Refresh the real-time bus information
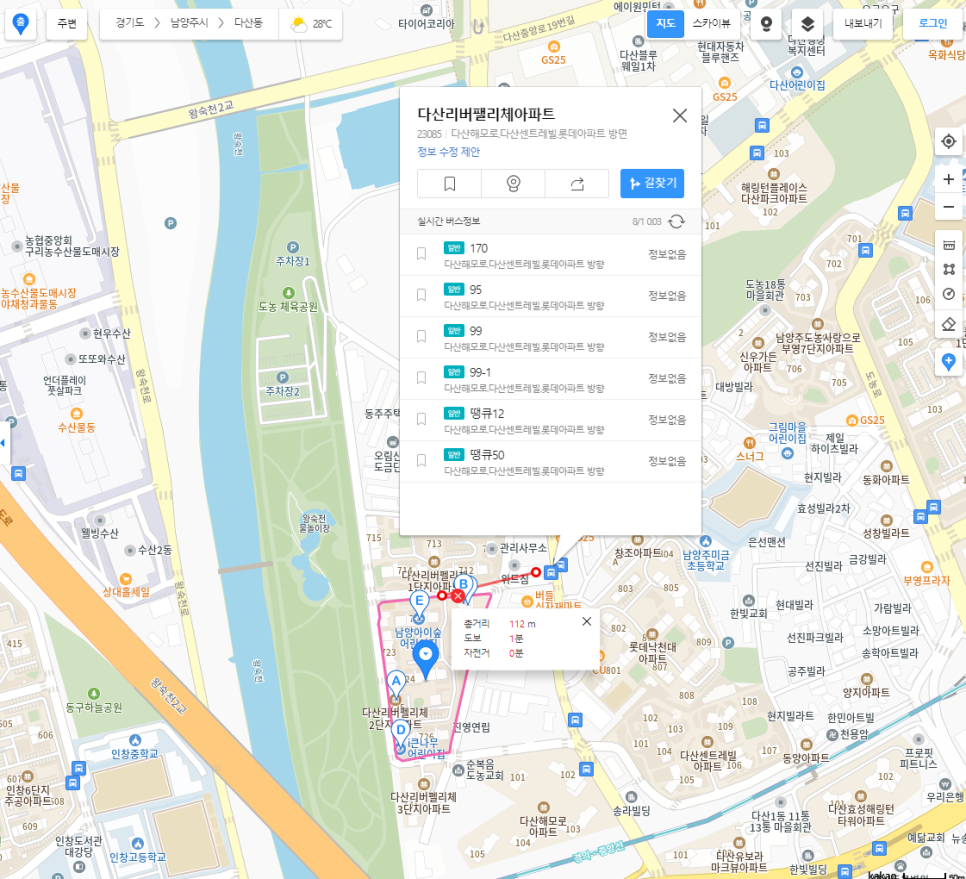966x879 pixels. [676, 222]
